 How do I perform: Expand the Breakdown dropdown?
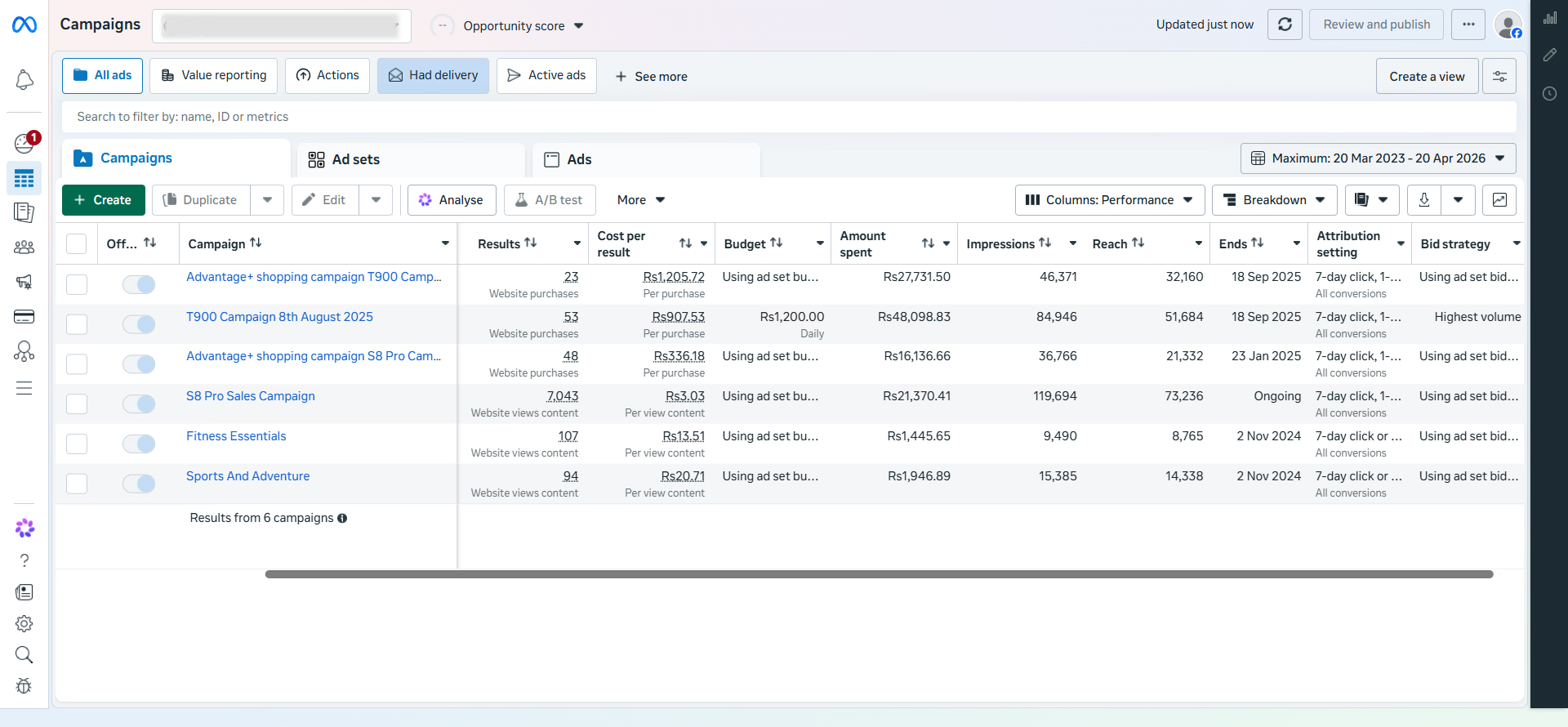tap(1274, 200)
